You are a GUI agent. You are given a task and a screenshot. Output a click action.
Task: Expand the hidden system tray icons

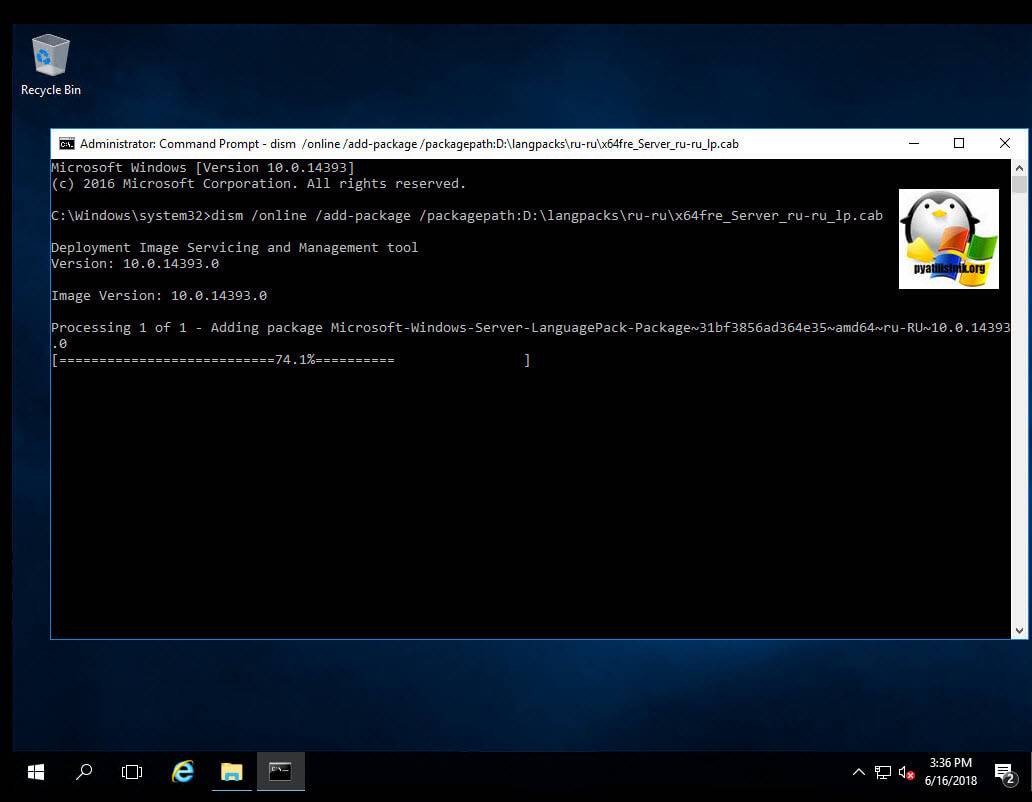click(858, 773)
